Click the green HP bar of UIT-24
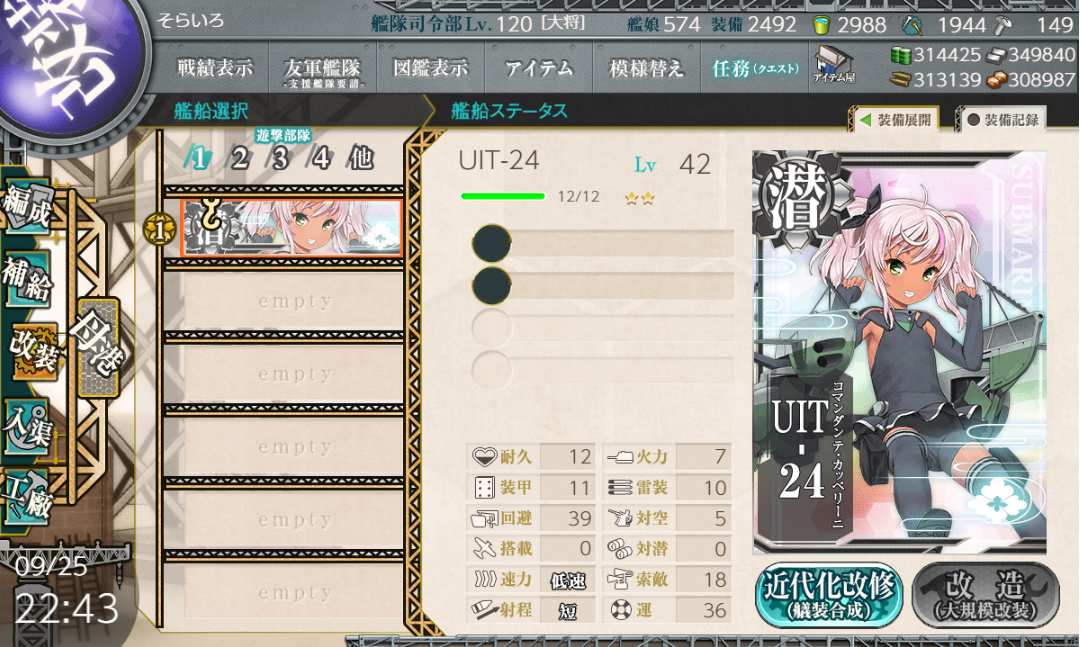This screenshot has height=647, width=1081. (503, 197)
